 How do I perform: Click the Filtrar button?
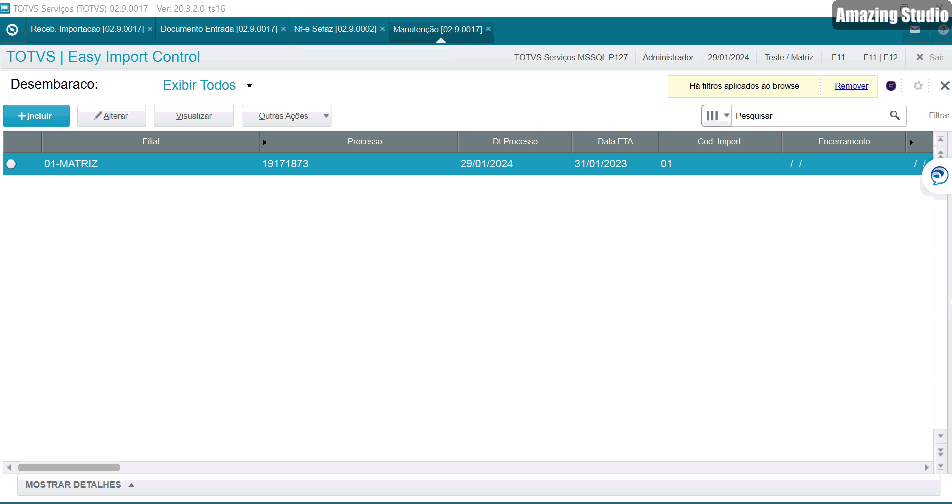pyautogui.click(x=939, y=115)
